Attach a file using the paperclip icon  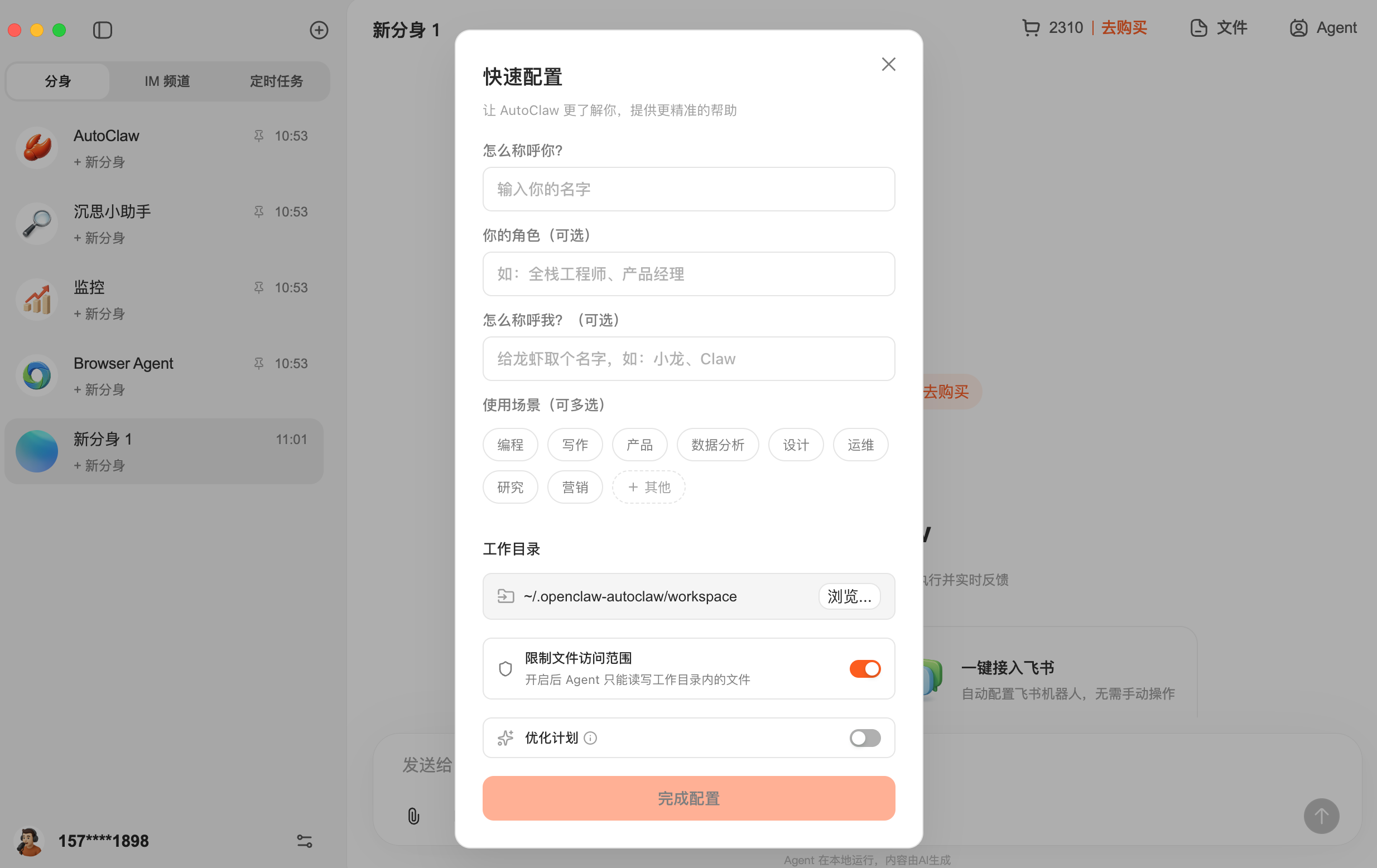pyautogui.click(x=413, y=816)
